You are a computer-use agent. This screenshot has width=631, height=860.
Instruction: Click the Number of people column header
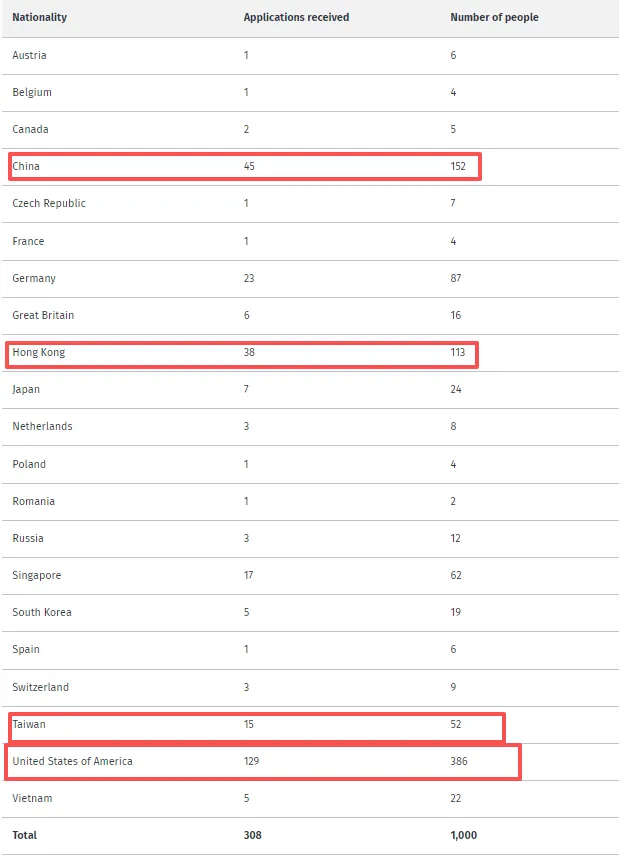(x=494, y=18)
